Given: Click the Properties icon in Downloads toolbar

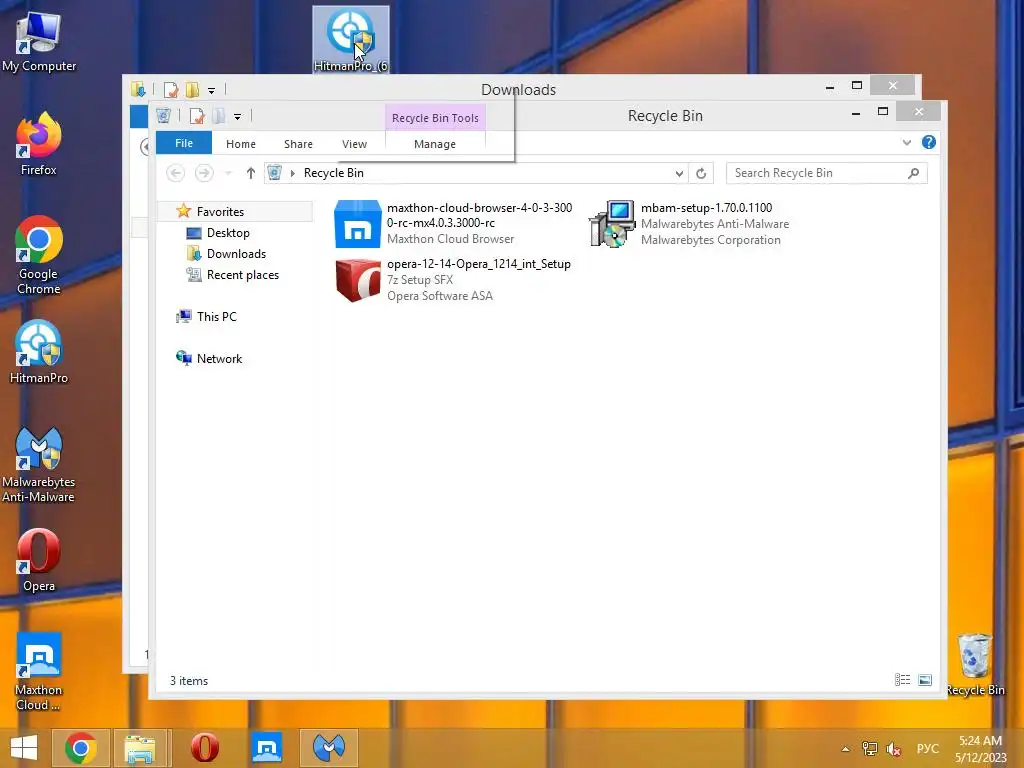Looking at the screenshot, I should pos(171,89).
